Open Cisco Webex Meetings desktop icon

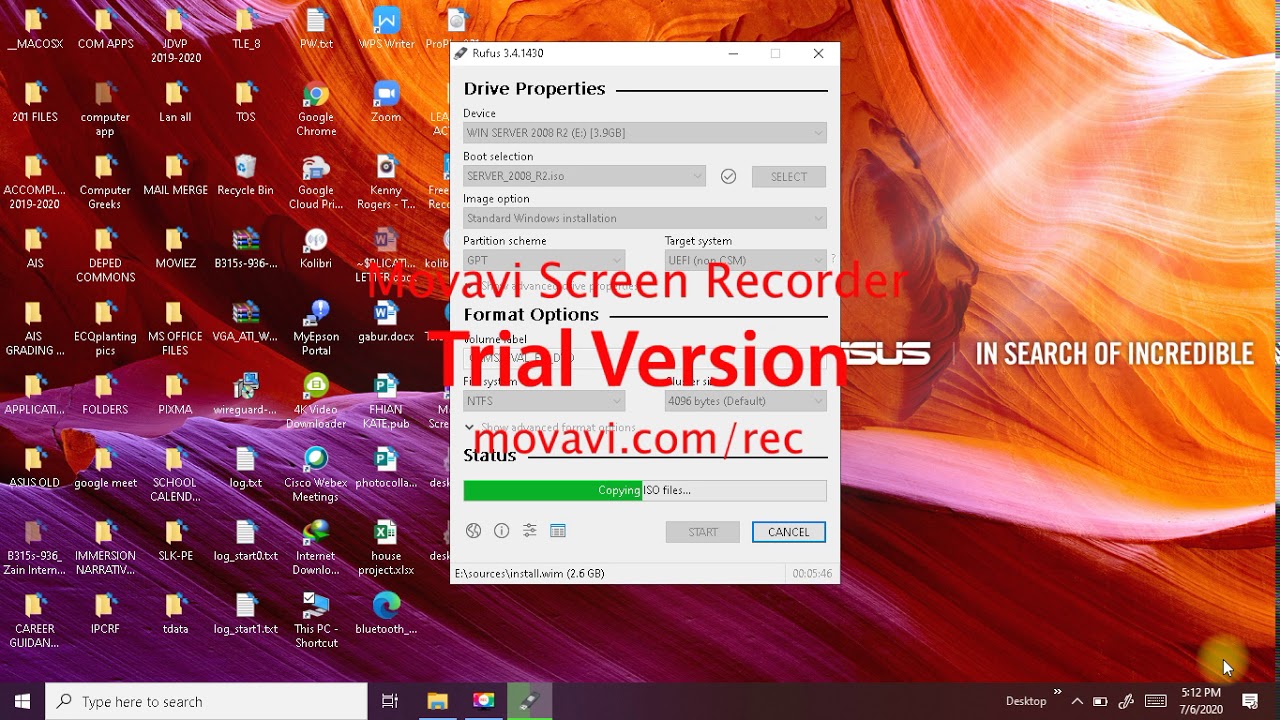(316, 475)
